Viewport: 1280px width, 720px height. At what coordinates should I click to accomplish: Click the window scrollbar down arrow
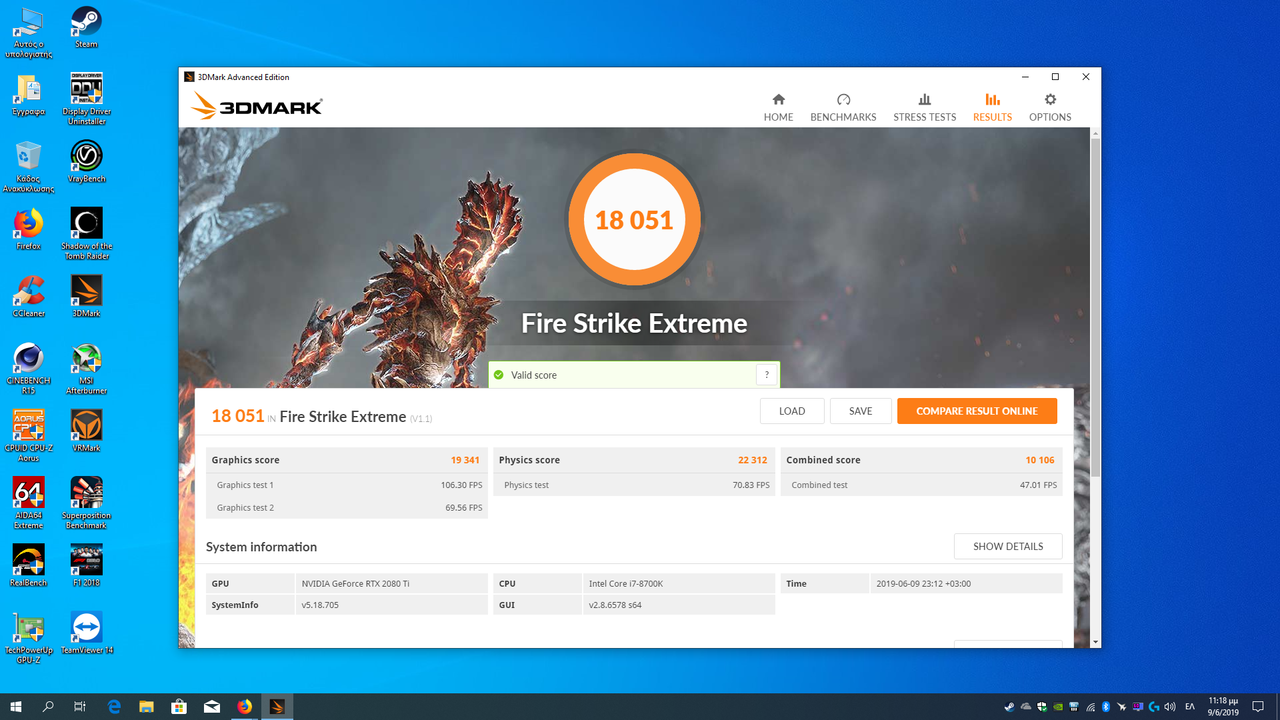click(x=1095, y=642)
